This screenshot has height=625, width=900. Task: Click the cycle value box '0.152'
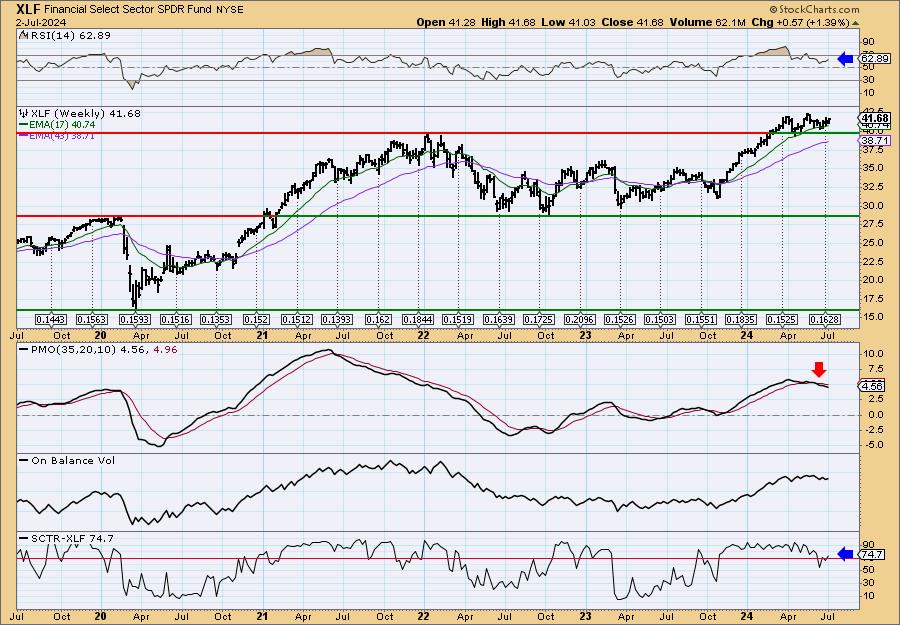coord(256,319)
